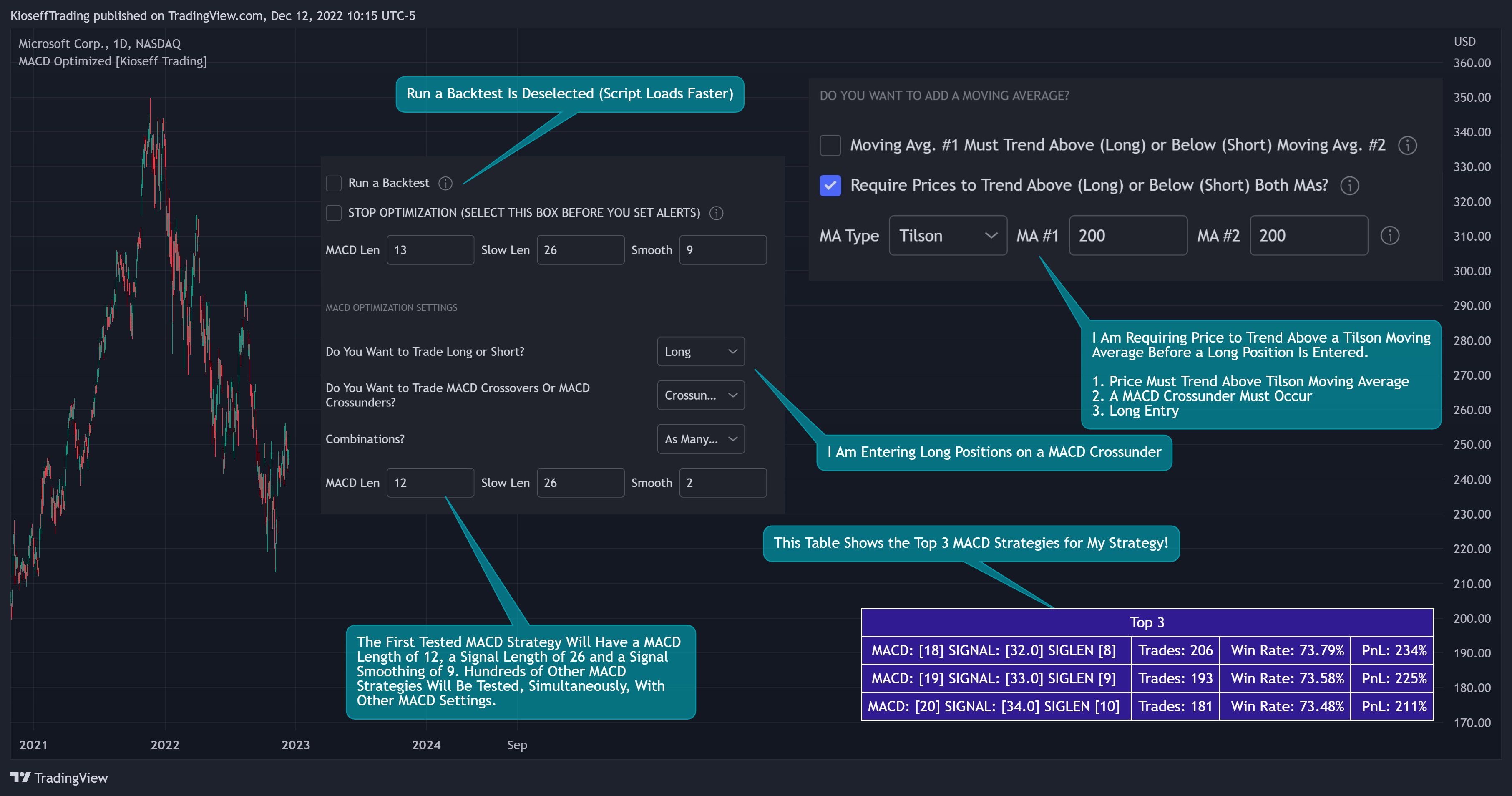Image resolution: width=1512 pixels, height=796 pixels.
Task: Enable the Run a Backtest checkbox
Action: click(x=333, y=183)
